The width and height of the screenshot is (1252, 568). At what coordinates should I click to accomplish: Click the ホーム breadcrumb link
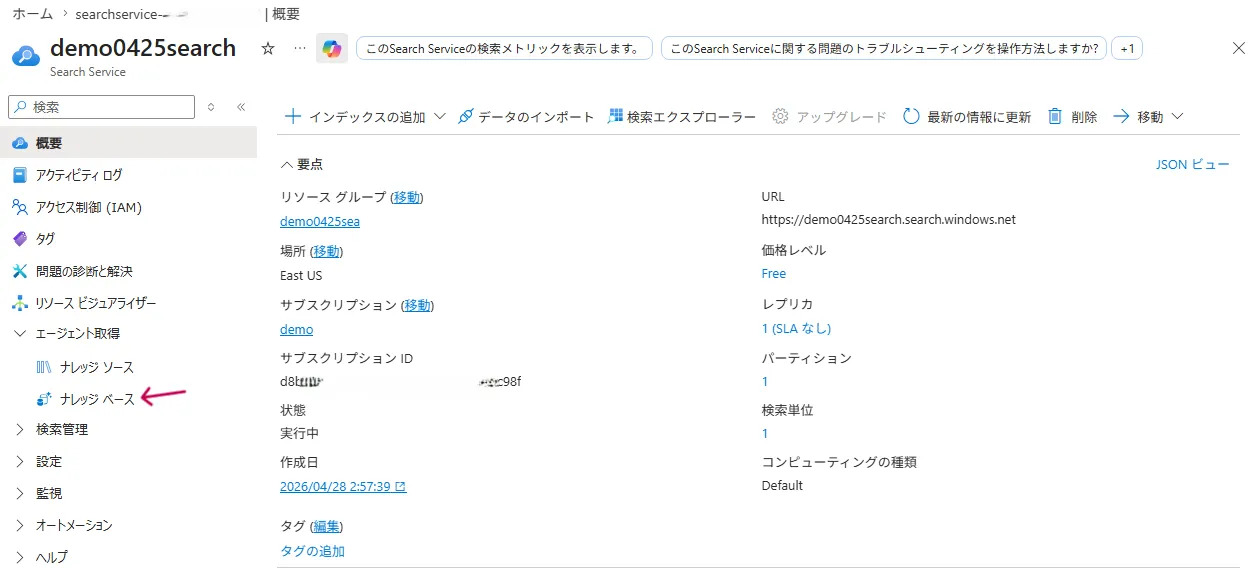tap(33, 14)
